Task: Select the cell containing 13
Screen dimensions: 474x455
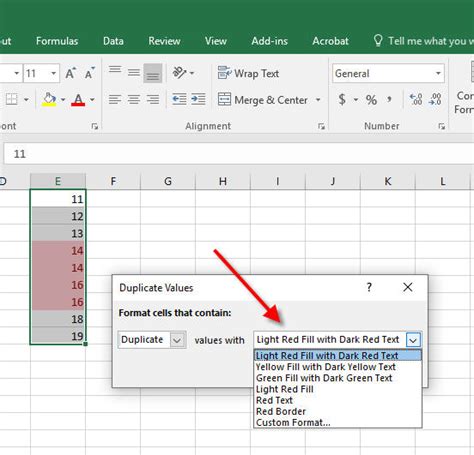Action: [x=58, y=233]
